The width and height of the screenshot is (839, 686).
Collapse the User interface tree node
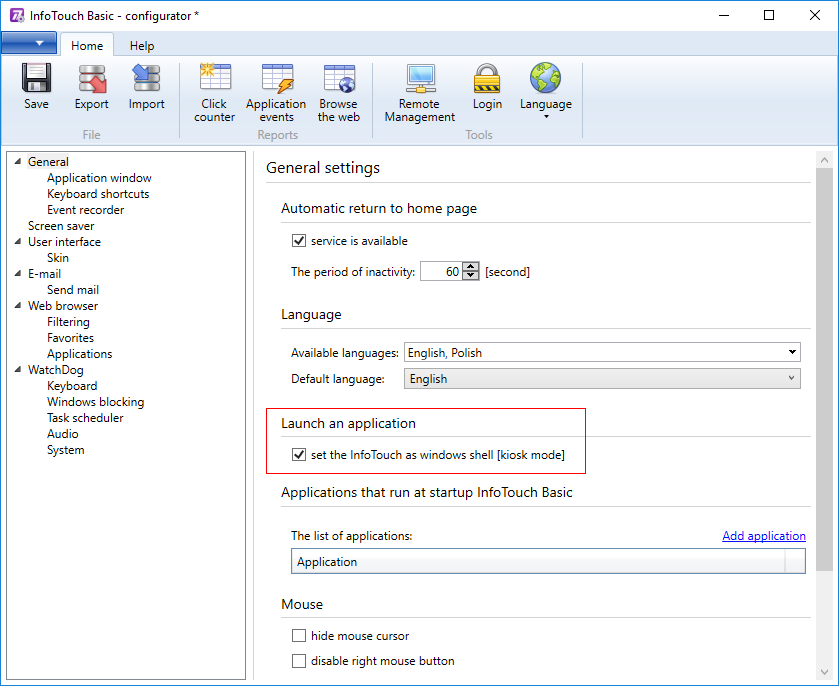click(18, 242)
